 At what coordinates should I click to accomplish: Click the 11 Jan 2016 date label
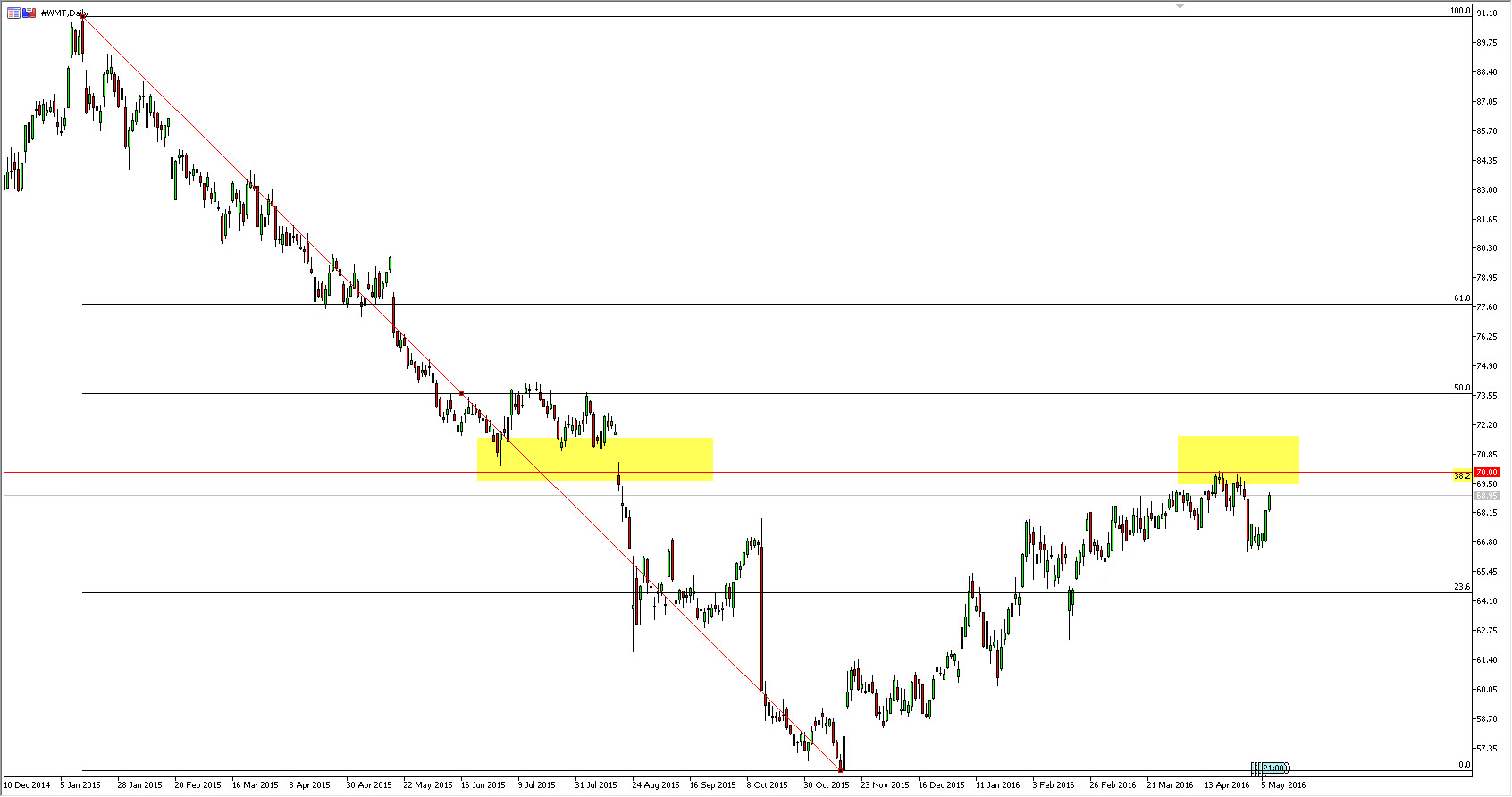(x=997, y=785)
